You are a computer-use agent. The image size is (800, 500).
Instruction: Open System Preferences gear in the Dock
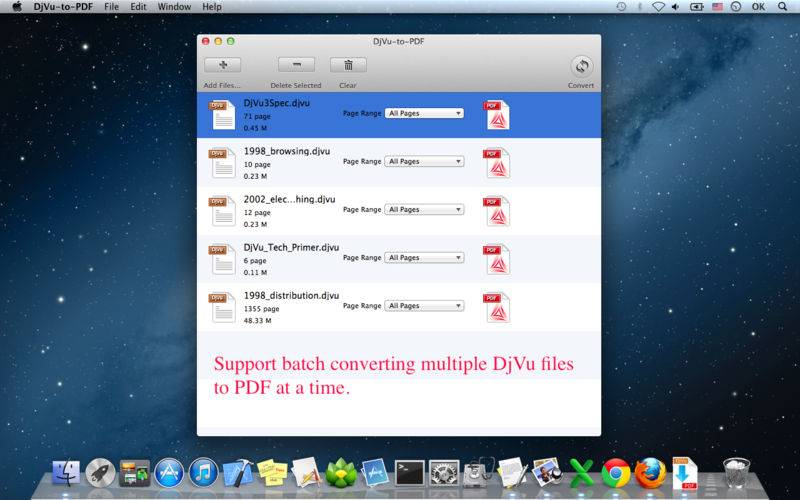tap(443, 473)
